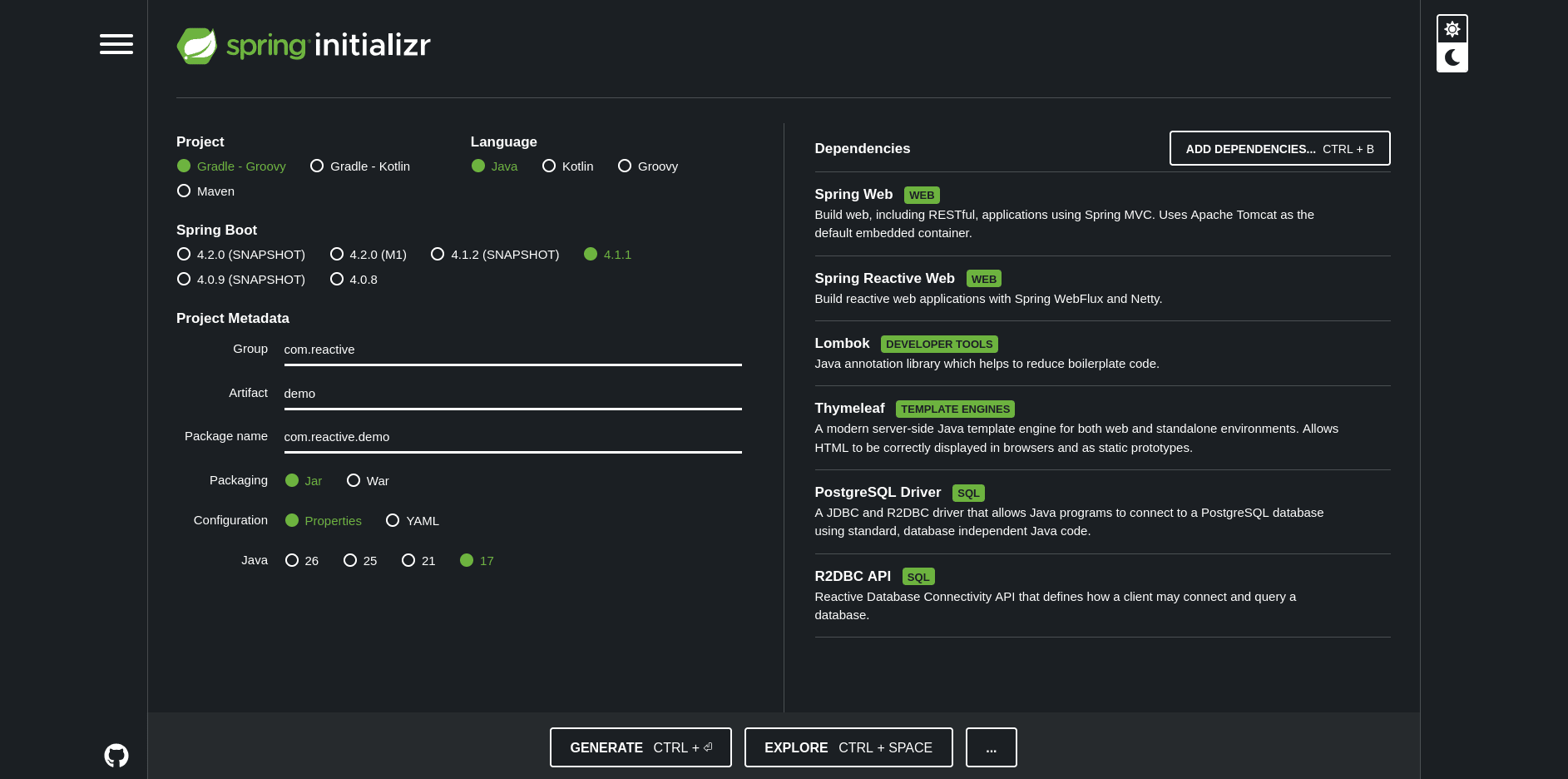
Task: Click the Spring Initializr logo
Action: click(x=304, y=46)
